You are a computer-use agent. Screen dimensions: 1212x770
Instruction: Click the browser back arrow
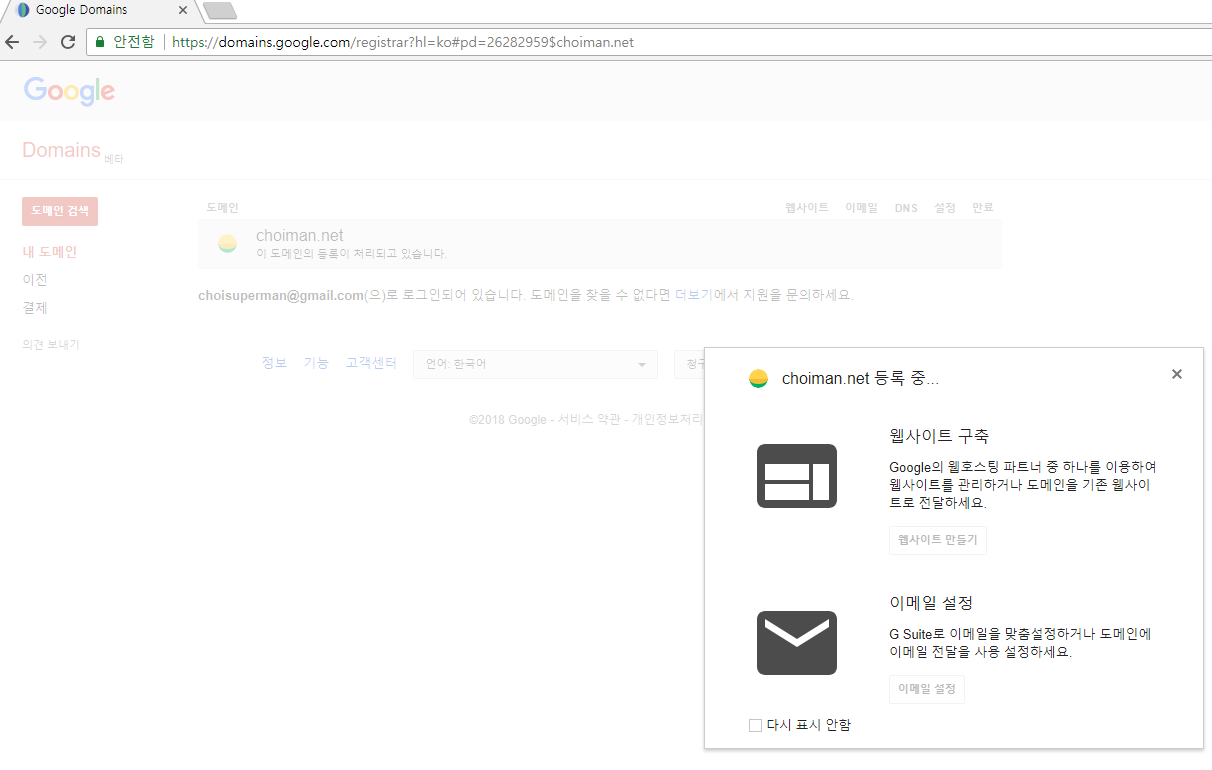click(x=12, y=42)
